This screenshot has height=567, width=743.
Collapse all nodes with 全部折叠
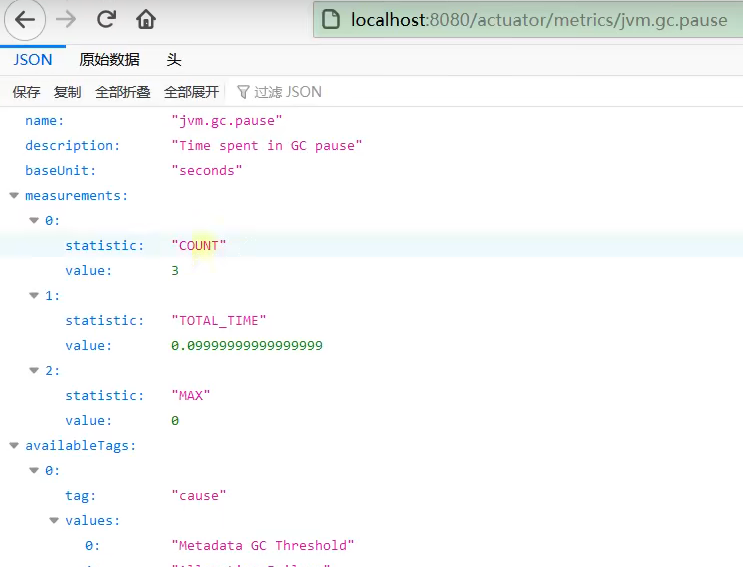pyautogui.click(x=123, y=92)
